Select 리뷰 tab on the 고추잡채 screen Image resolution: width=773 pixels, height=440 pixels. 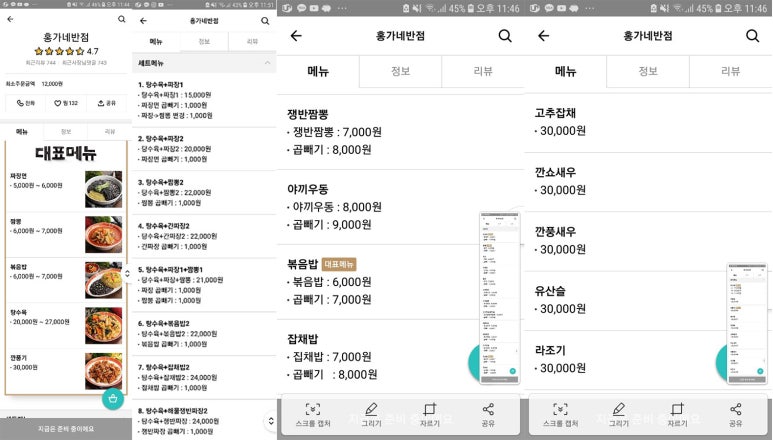click(730, 71)
